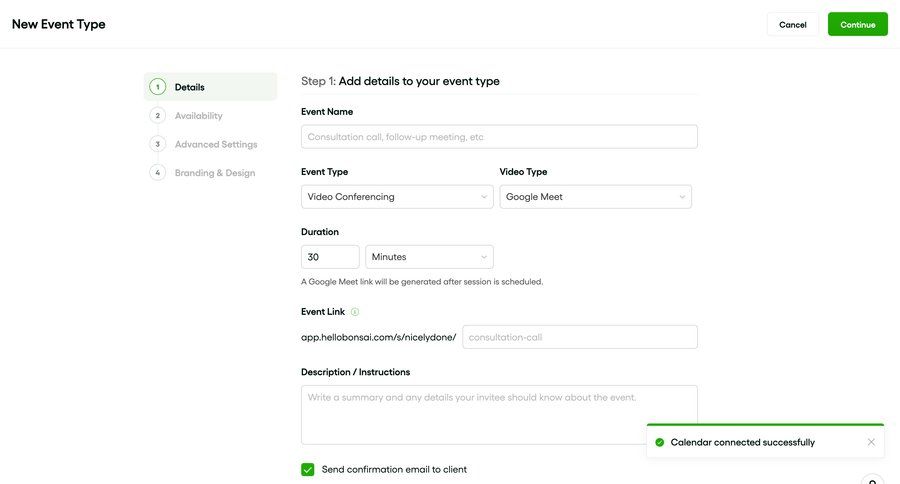
Task: Click step 3 circle icon for Advanced Settings
Action: pyautogui.click(x=157, y=144)
